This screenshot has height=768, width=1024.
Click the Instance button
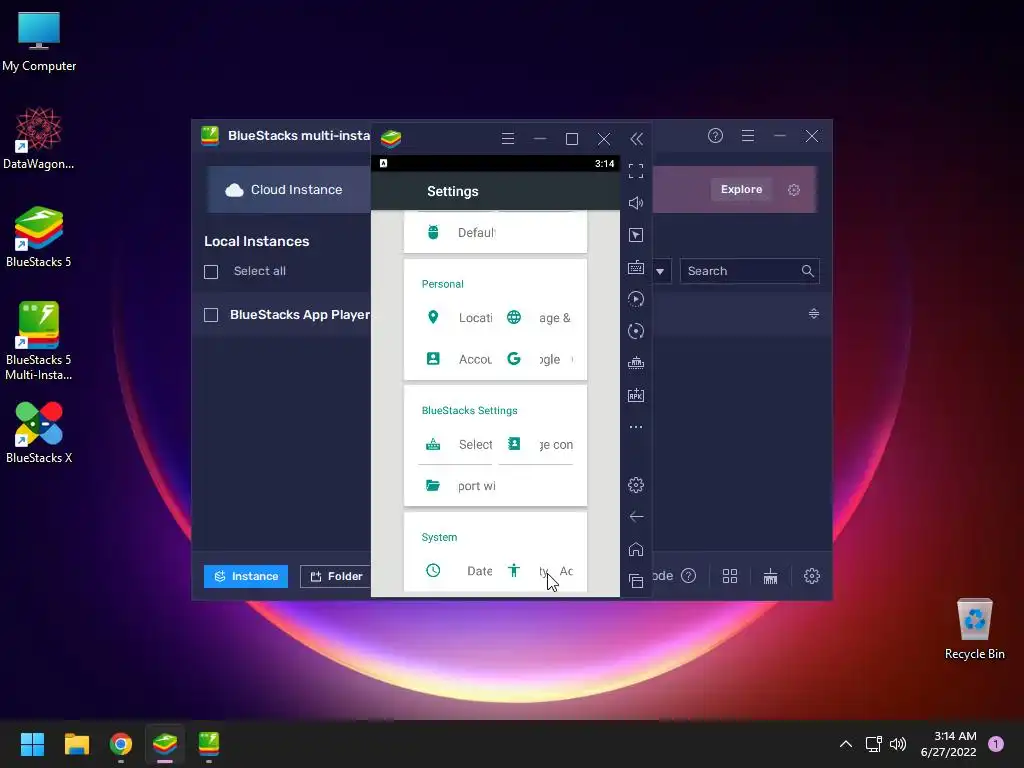coord(246,576)
